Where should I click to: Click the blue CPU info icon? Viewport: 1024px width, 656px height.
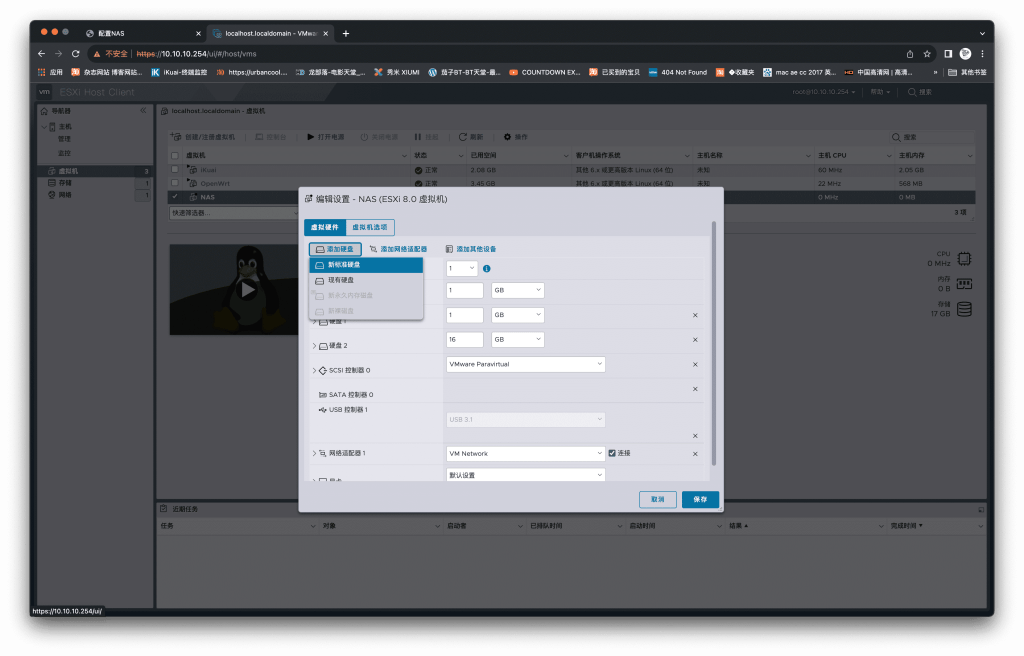pyautogui.click(x=486, y=269)
